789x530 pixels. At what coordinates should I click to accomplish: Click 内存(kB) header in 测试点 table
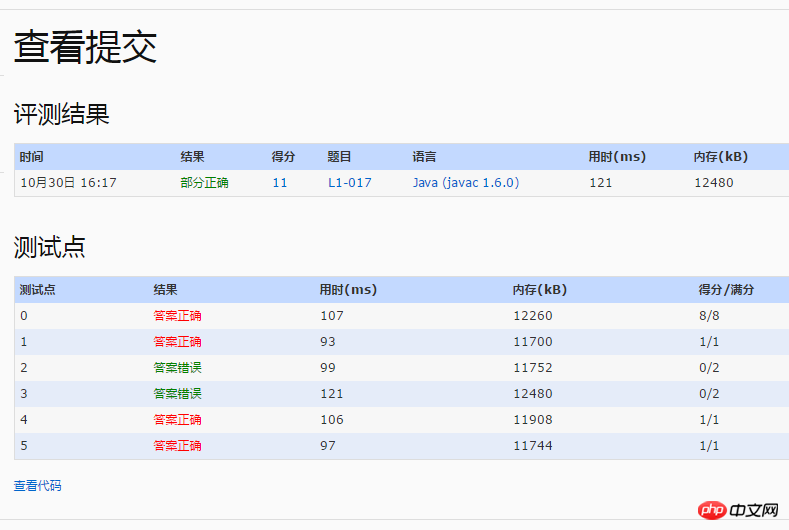539,290
